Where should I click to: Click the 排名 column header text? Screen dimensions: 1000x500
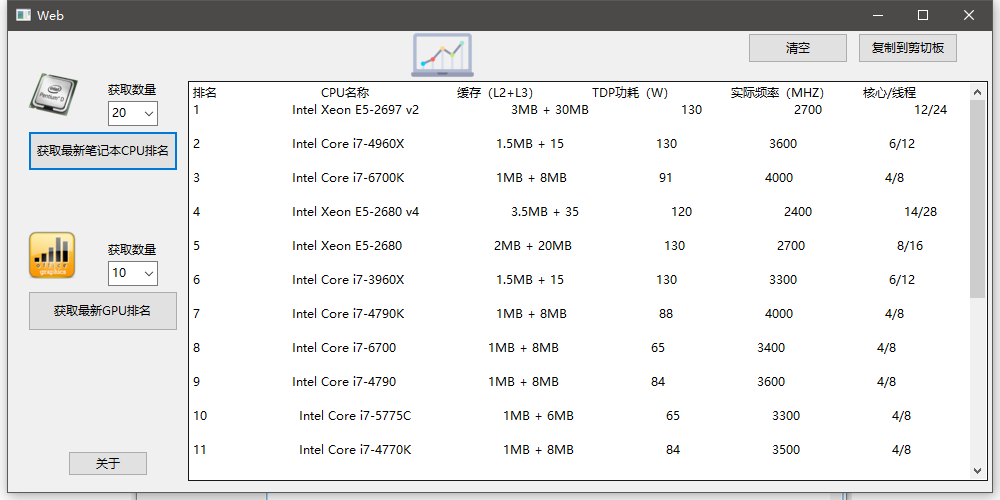[x=205, y=93]
